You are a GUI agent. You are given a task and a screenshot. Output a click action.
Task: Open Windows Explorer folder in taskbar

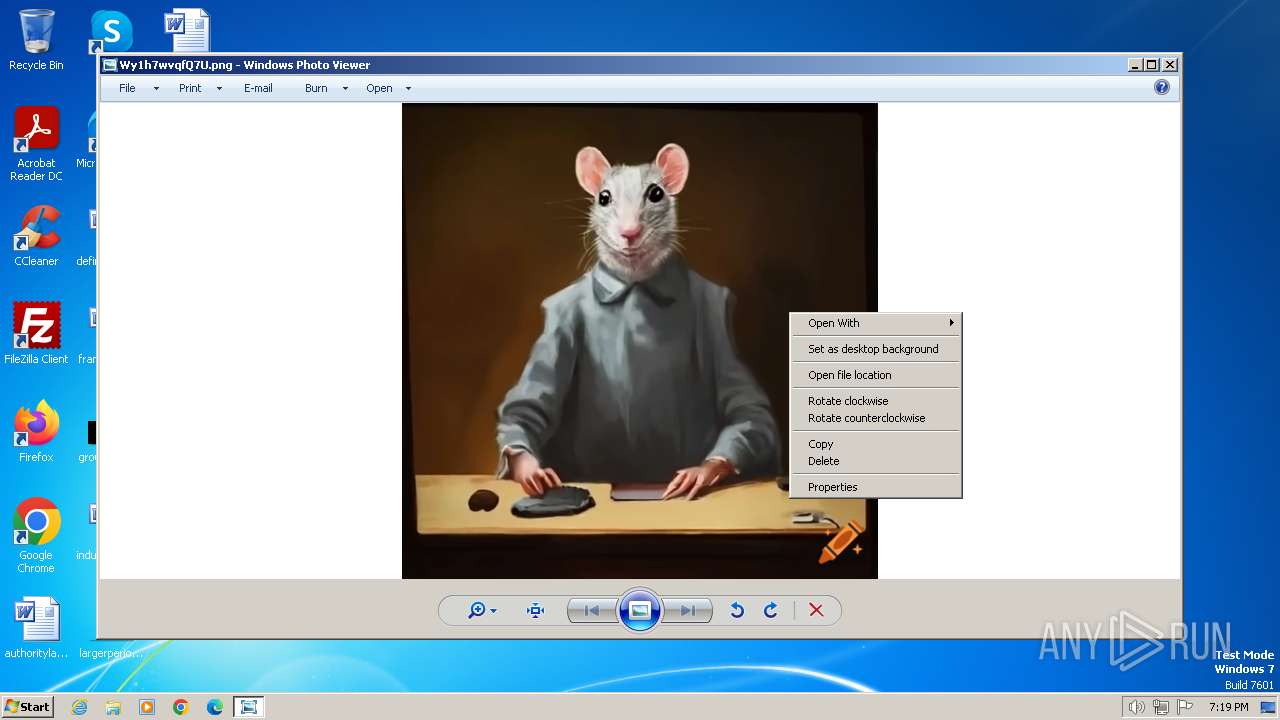pos(113,707)
